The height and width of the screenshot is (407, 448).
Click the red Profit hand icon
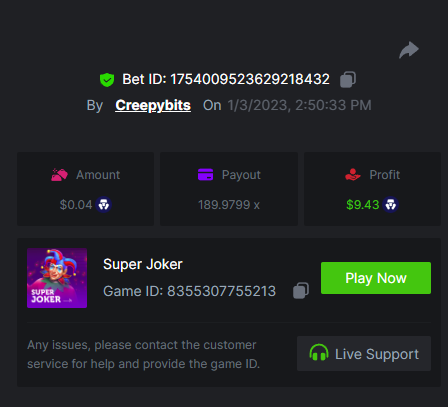click(x=353, y=174)
